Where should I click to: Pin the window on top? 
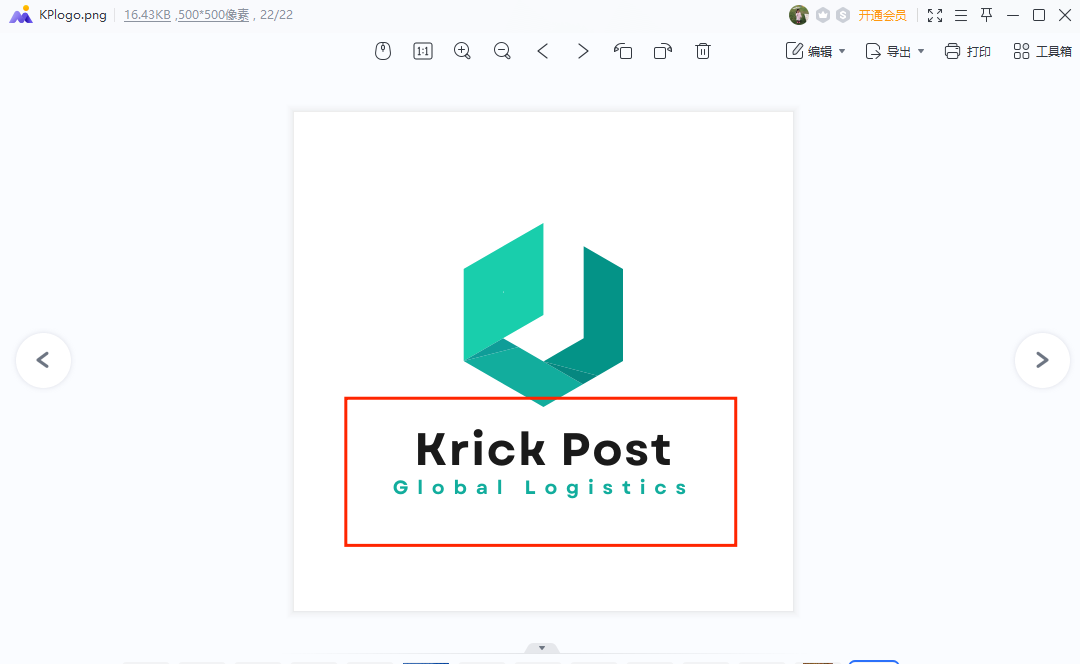pyautogui.click(x=986, y=15)
